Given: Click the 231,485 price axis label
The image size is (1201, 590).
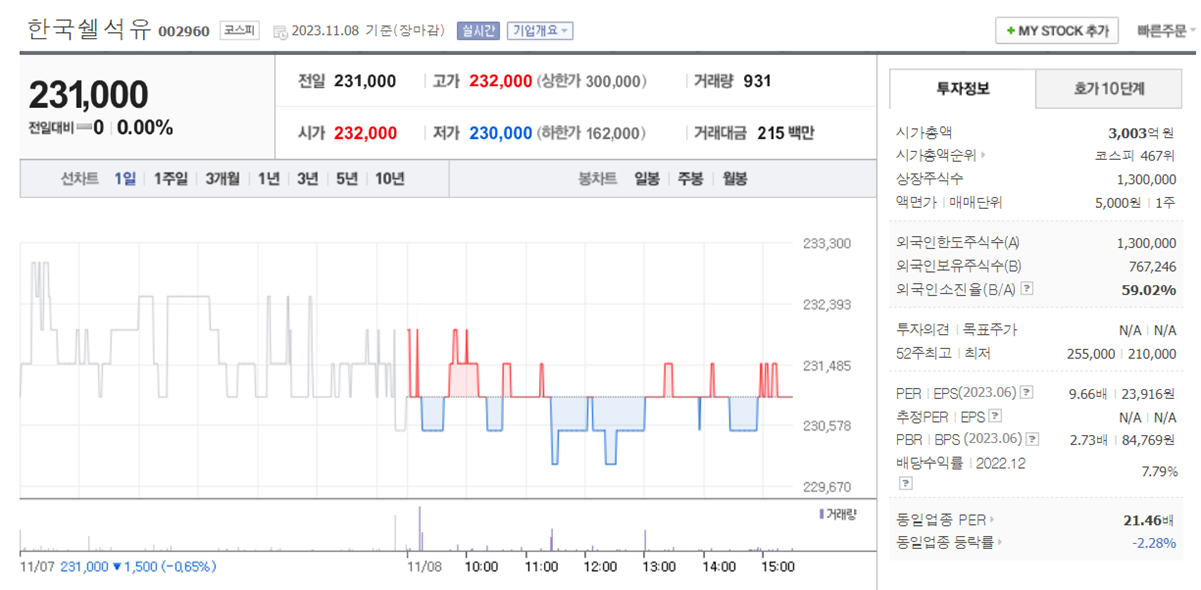Looking at the screenshot, I should (x=827, y=366).
